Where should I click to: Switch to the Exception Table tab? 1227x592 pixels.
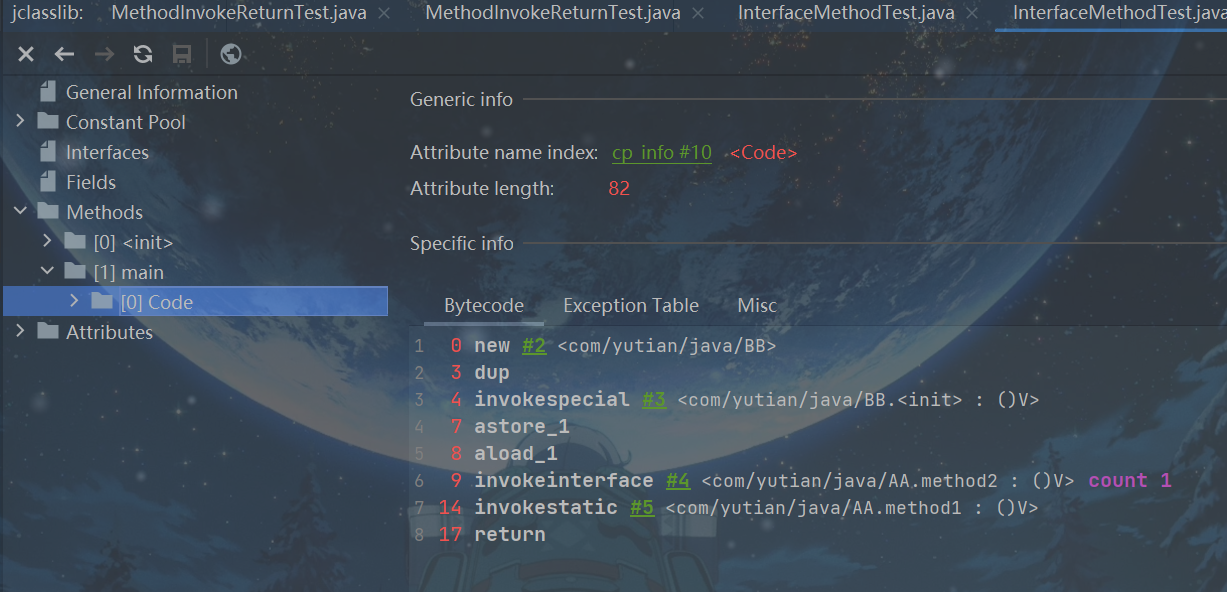point(630,306)
